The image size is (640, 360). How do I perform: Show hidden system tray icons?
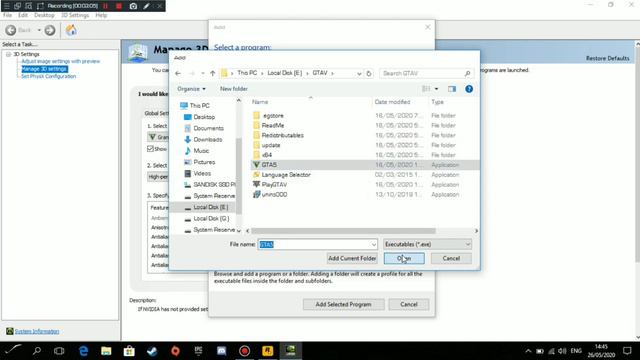(x=528, y=351)
